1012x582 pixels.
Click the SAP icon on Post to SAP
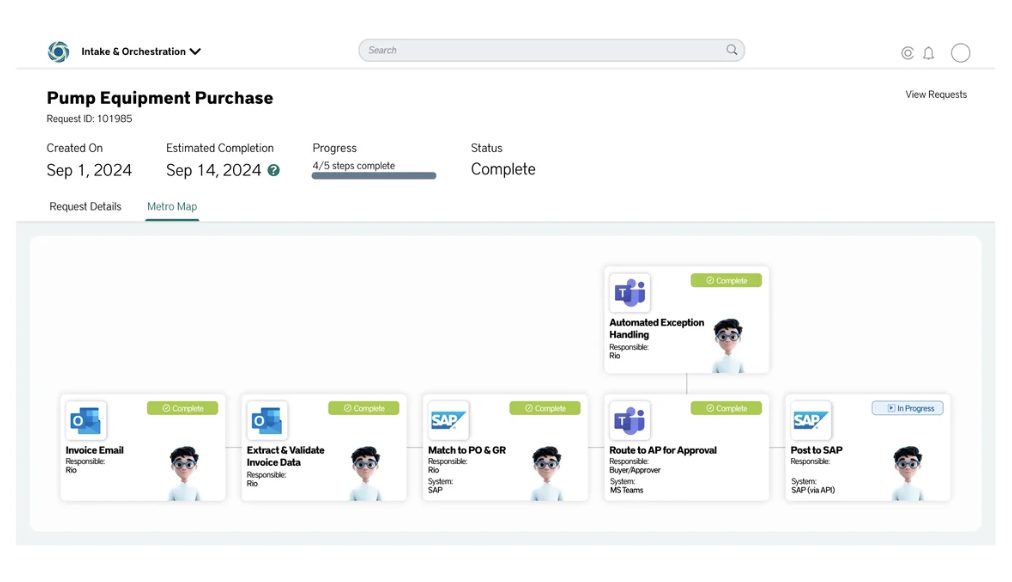point(810,421)
